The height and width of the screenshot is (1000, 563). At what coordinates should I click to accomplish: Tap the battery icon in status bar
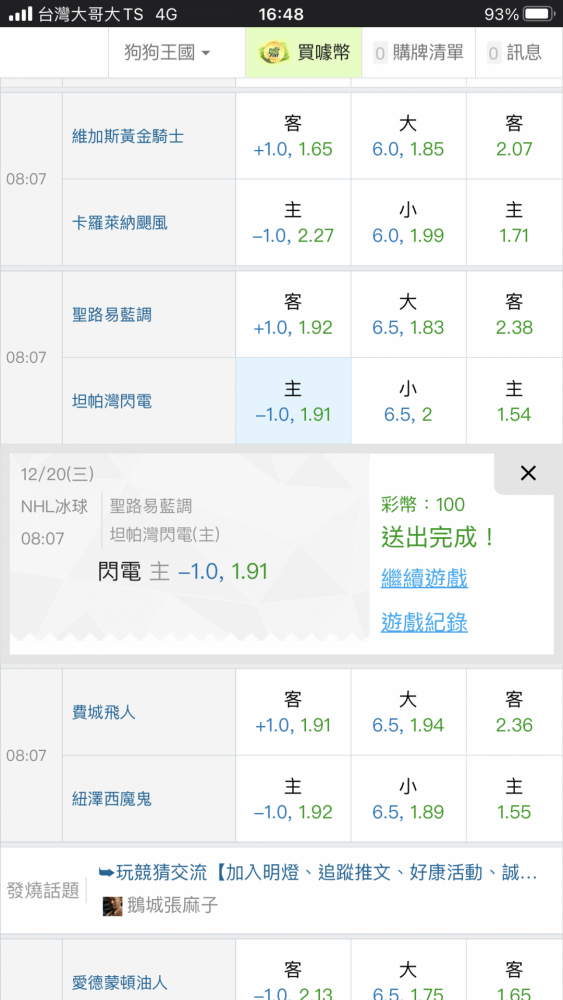click(x=538, y=13)
